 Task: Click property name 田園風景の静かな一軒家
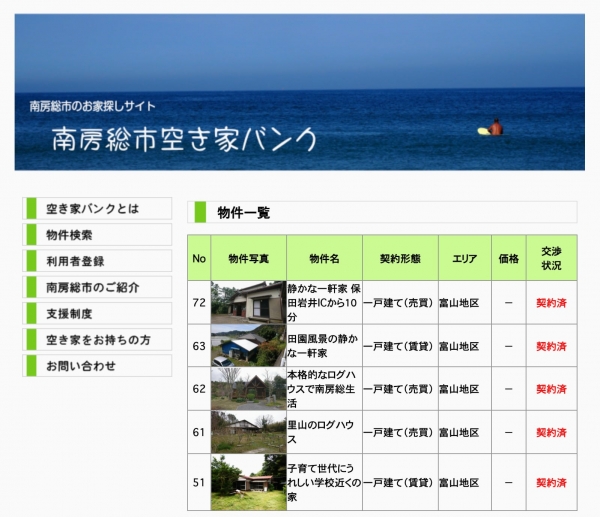(323, 346)
